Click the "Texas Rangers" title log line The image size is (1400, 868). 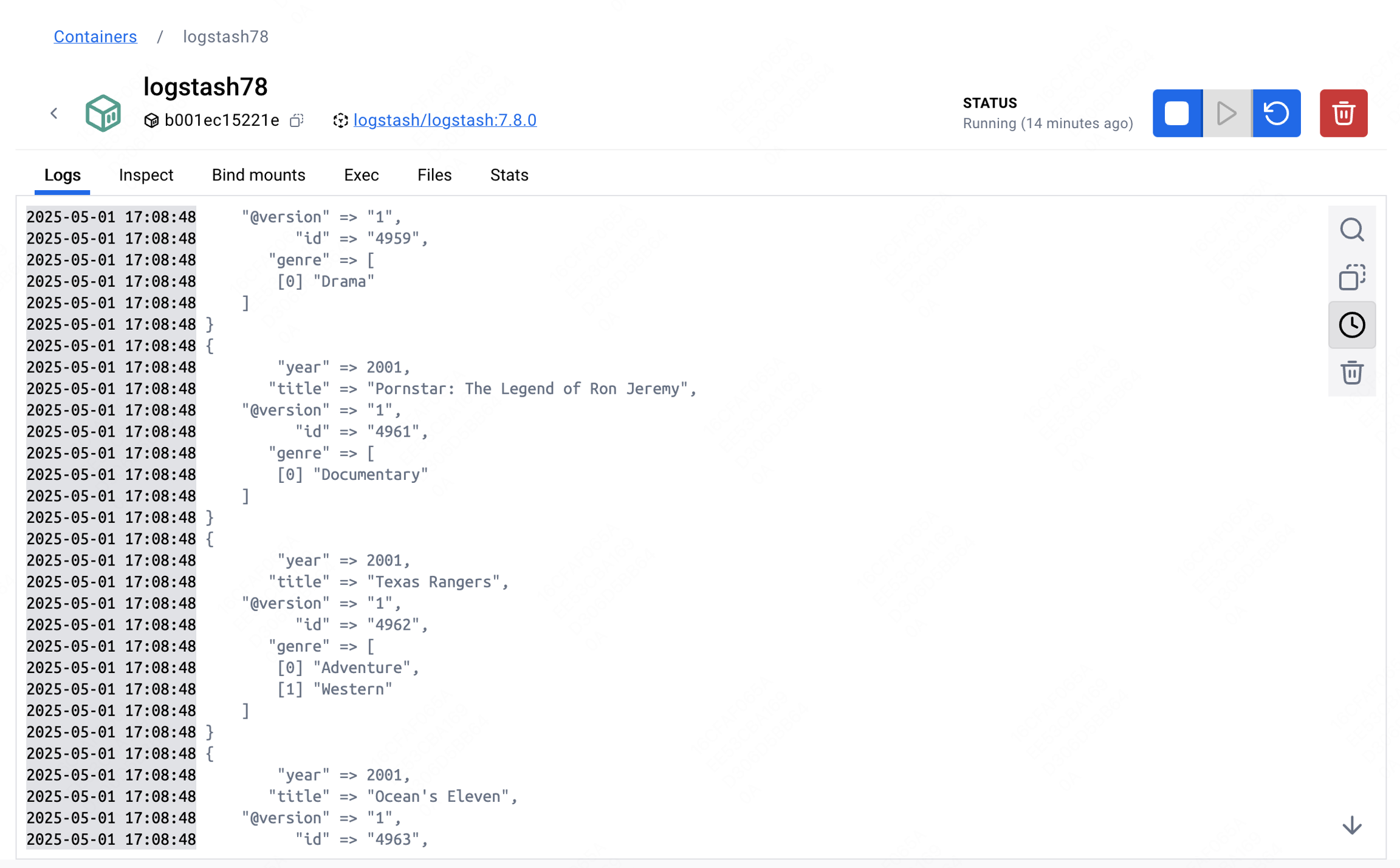389,582
